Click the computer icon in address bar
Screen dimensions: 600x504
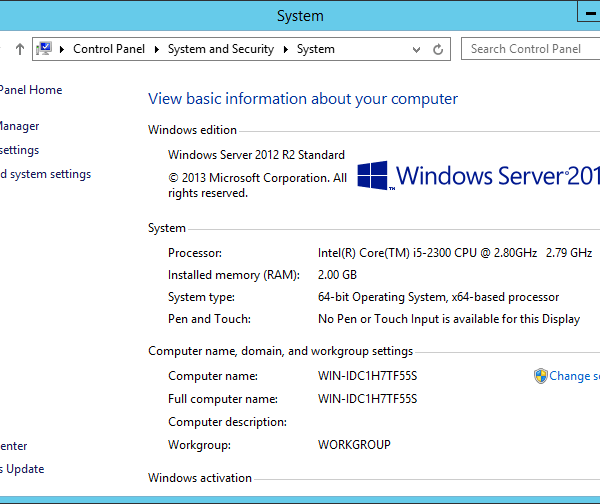44,49
